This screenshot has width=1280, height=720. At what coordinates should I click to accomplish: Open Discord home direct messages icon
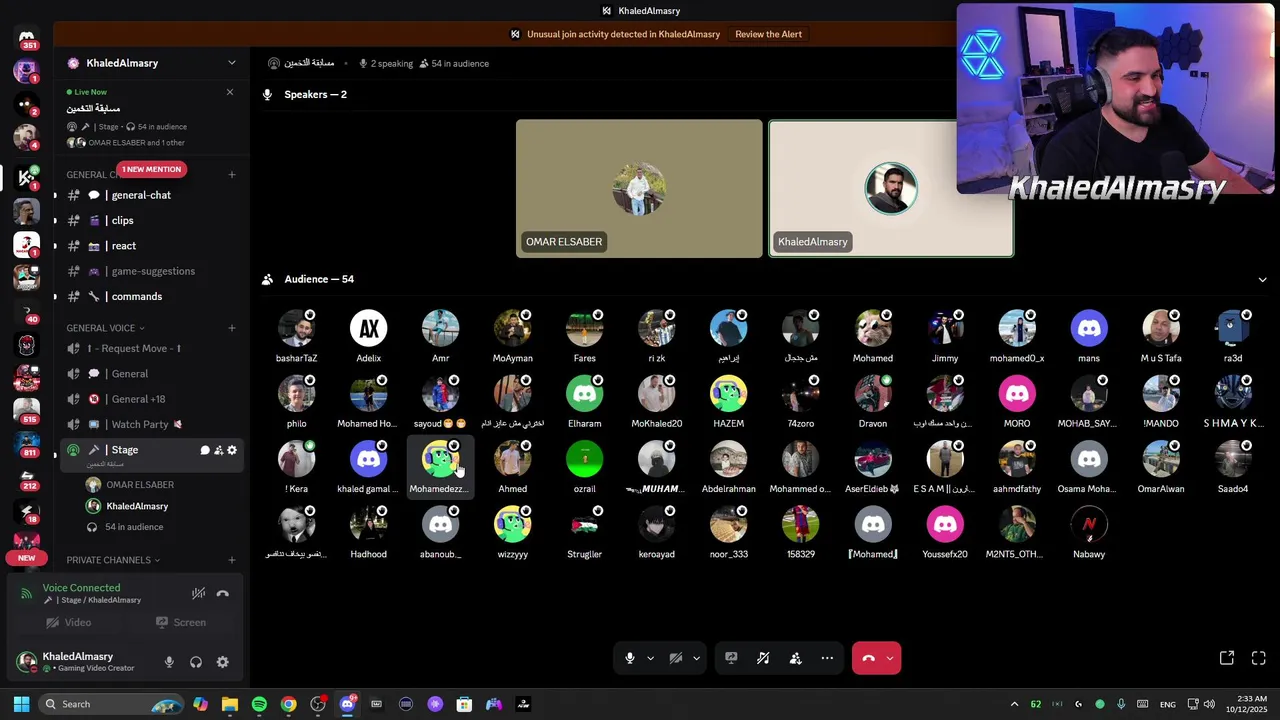(27, 38)
